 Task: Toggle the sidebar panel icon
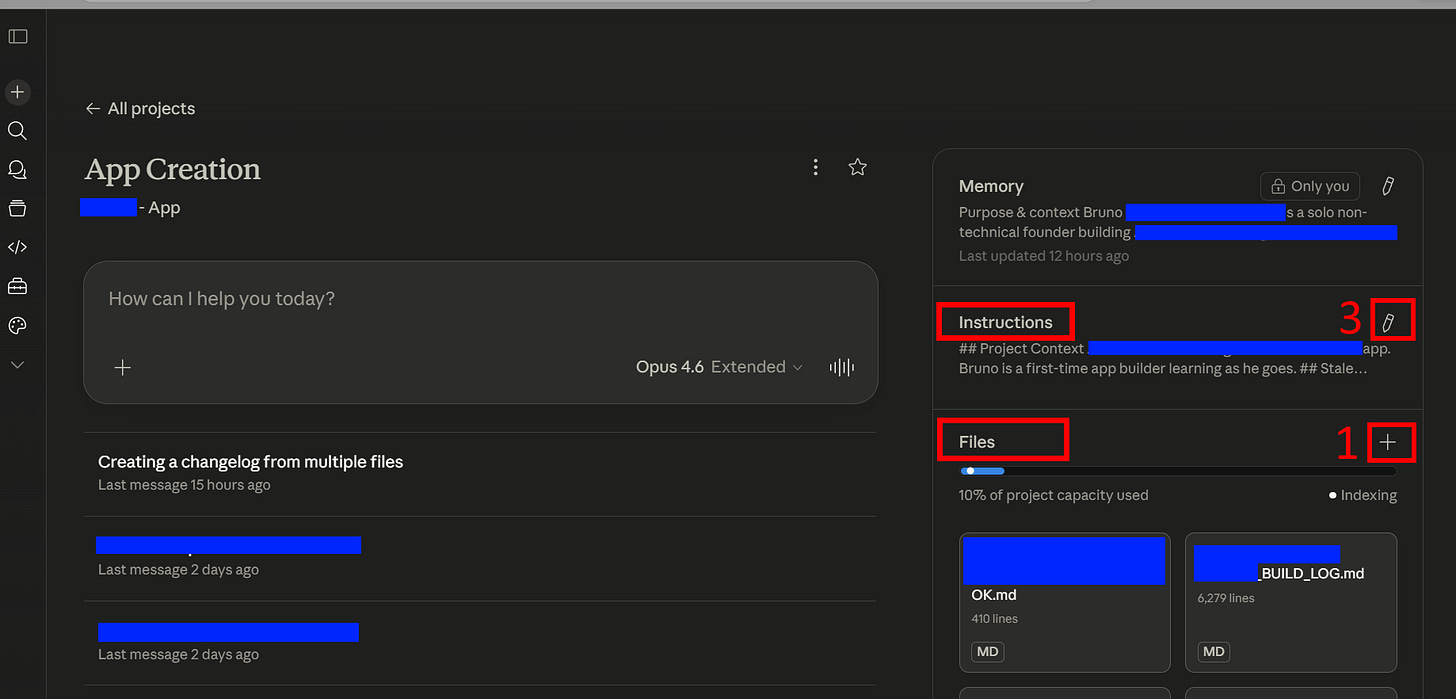pyautogui.click(x=18, y=36)
